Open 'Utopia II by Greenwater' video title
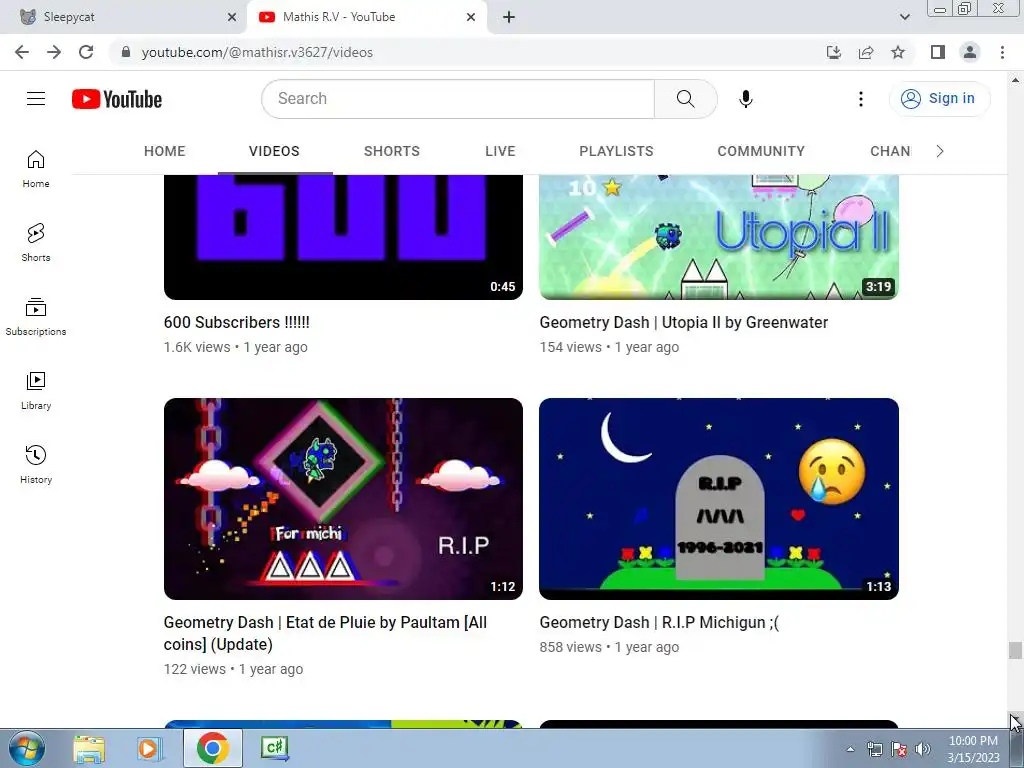The image size is (1024, 768). point(684,323)
